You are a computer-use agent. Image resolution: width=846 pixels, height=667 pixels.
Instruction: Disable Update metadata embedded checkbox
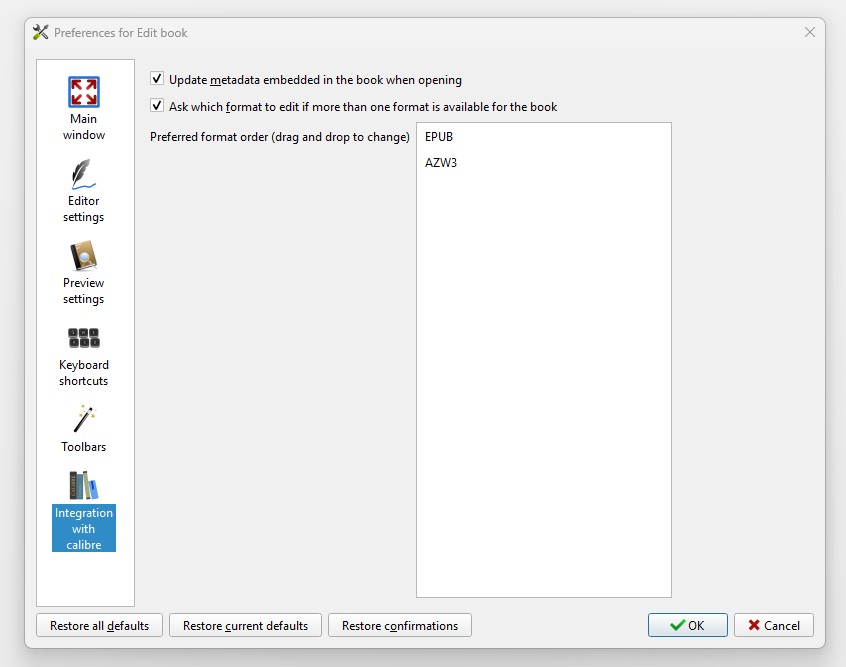click(157, 79)
